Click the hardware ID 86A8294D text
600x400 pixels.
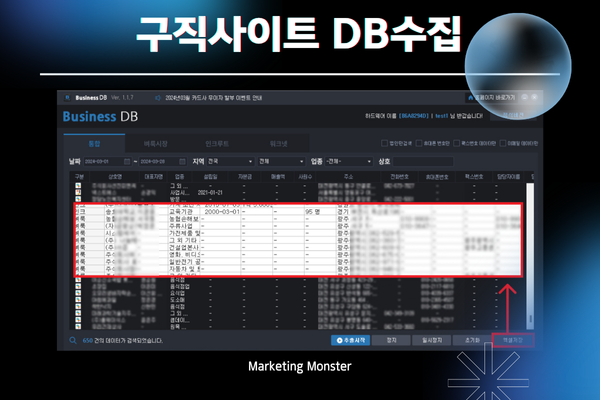point(414,116)
